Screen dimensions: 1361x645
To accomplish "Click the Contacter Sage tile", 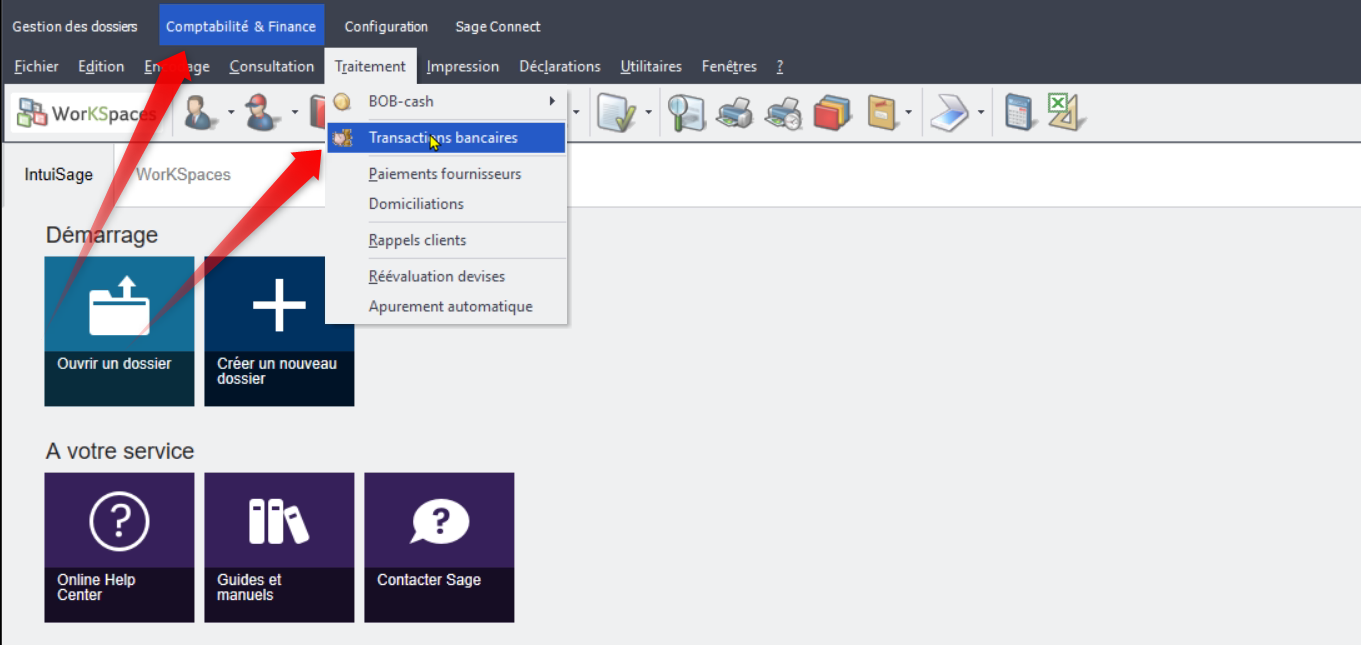I will (439, 548).
